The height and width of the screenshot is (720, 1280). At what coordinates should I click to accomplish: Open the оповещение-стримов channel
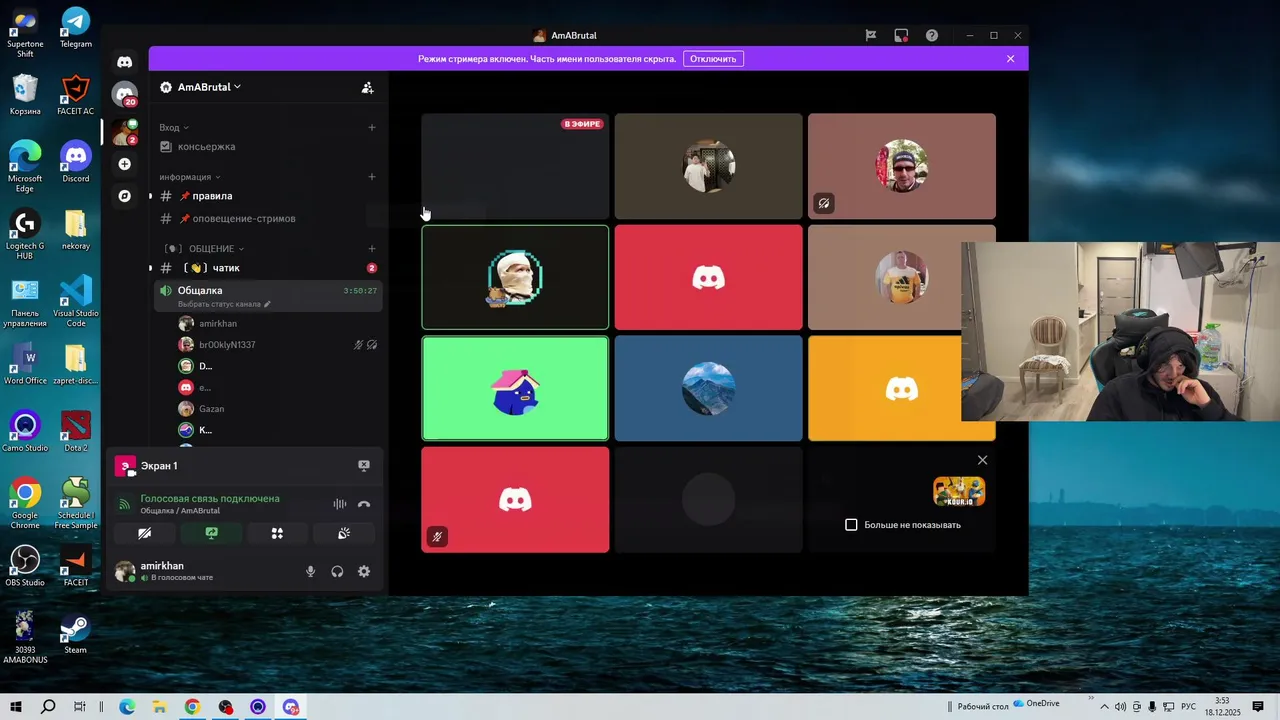tap(268, 218)
